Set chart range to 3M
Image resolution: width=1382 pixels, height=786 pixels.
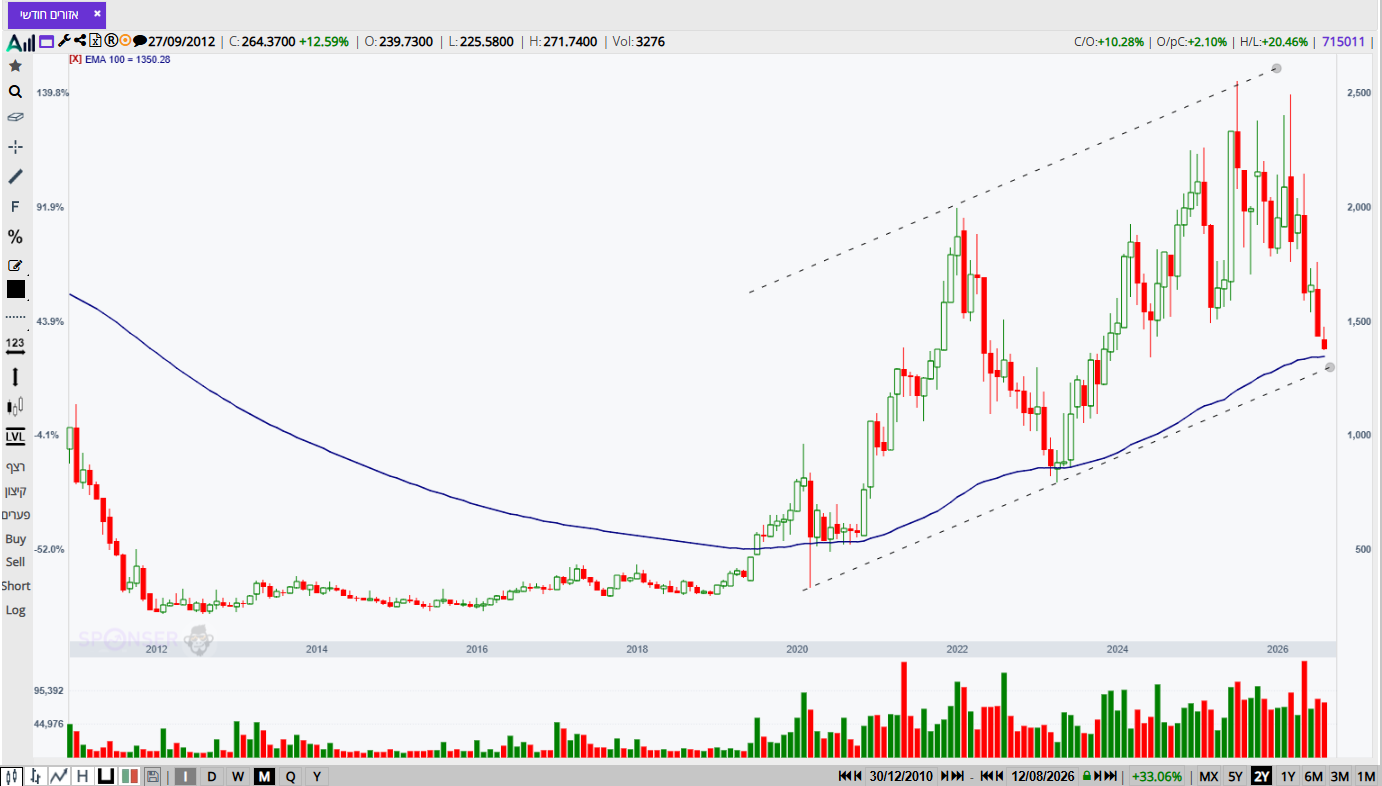point(1340,776)
